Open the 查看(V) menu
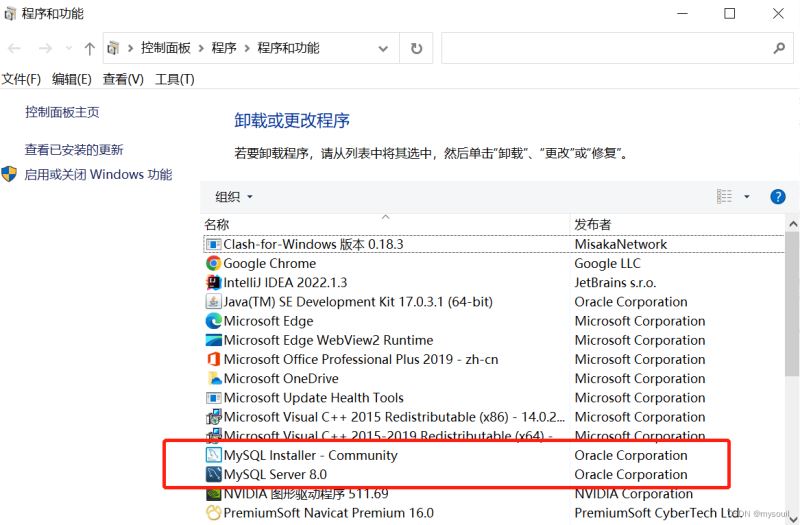This screenshot has width=800, height=525. 123,80
